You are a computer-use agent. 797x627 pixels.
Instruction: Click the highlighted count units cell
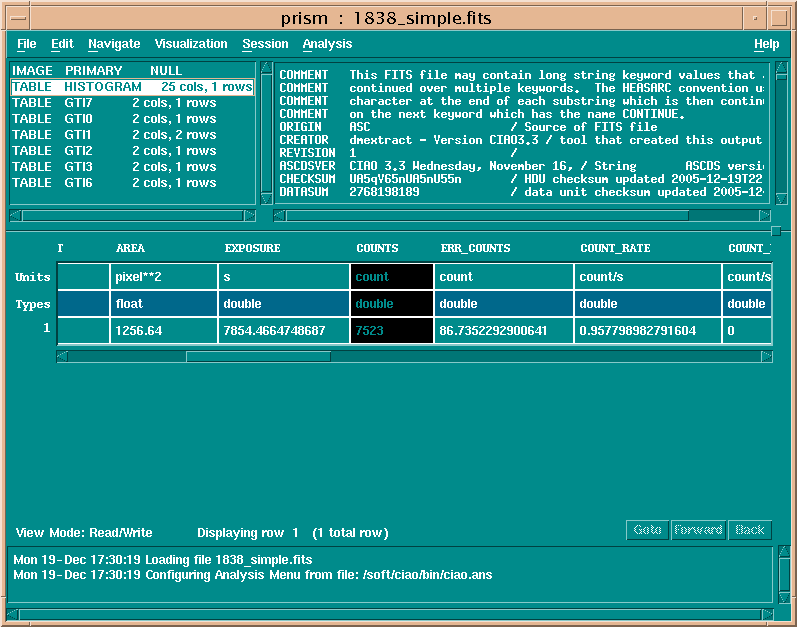click(392, 277)
